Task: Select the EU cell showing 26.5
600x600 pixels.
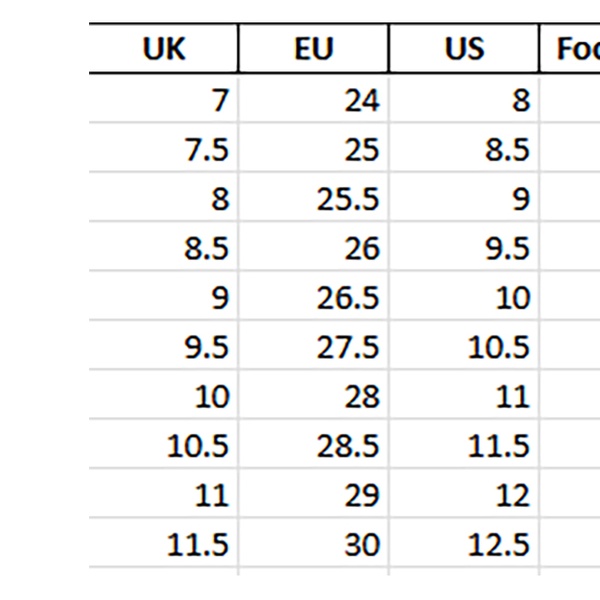Action: click(314, 298)
